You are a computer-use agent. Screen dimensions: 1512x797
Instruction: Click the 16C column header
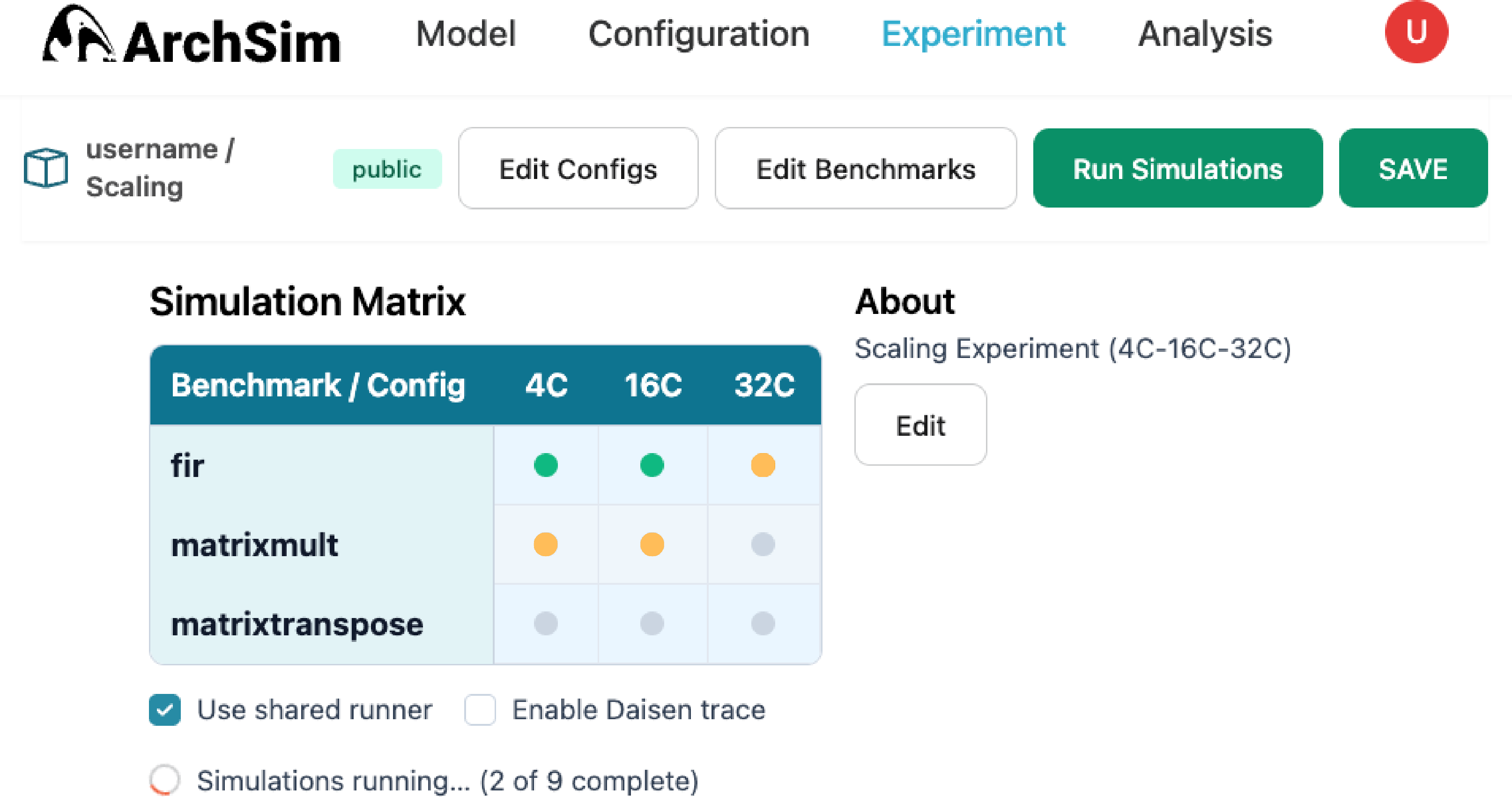point(652,385)
